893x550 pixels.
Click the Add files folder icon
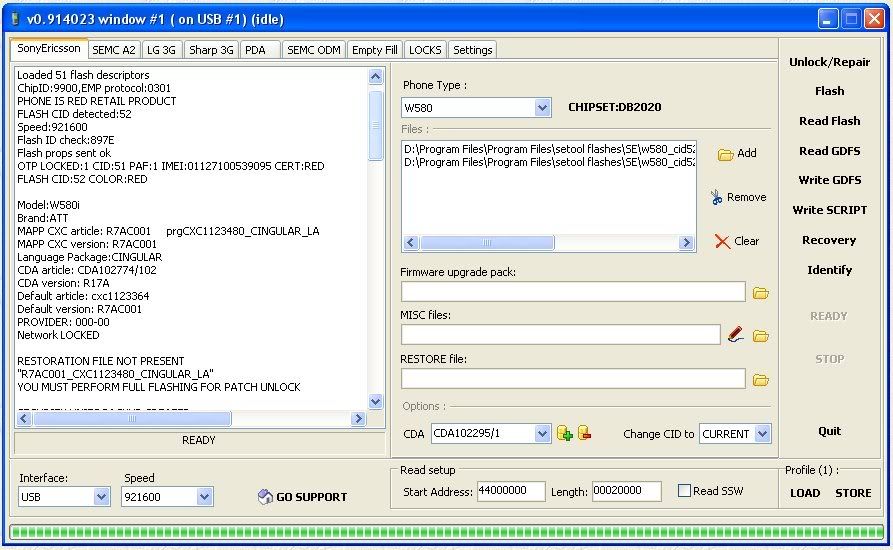tap(726, 154)
